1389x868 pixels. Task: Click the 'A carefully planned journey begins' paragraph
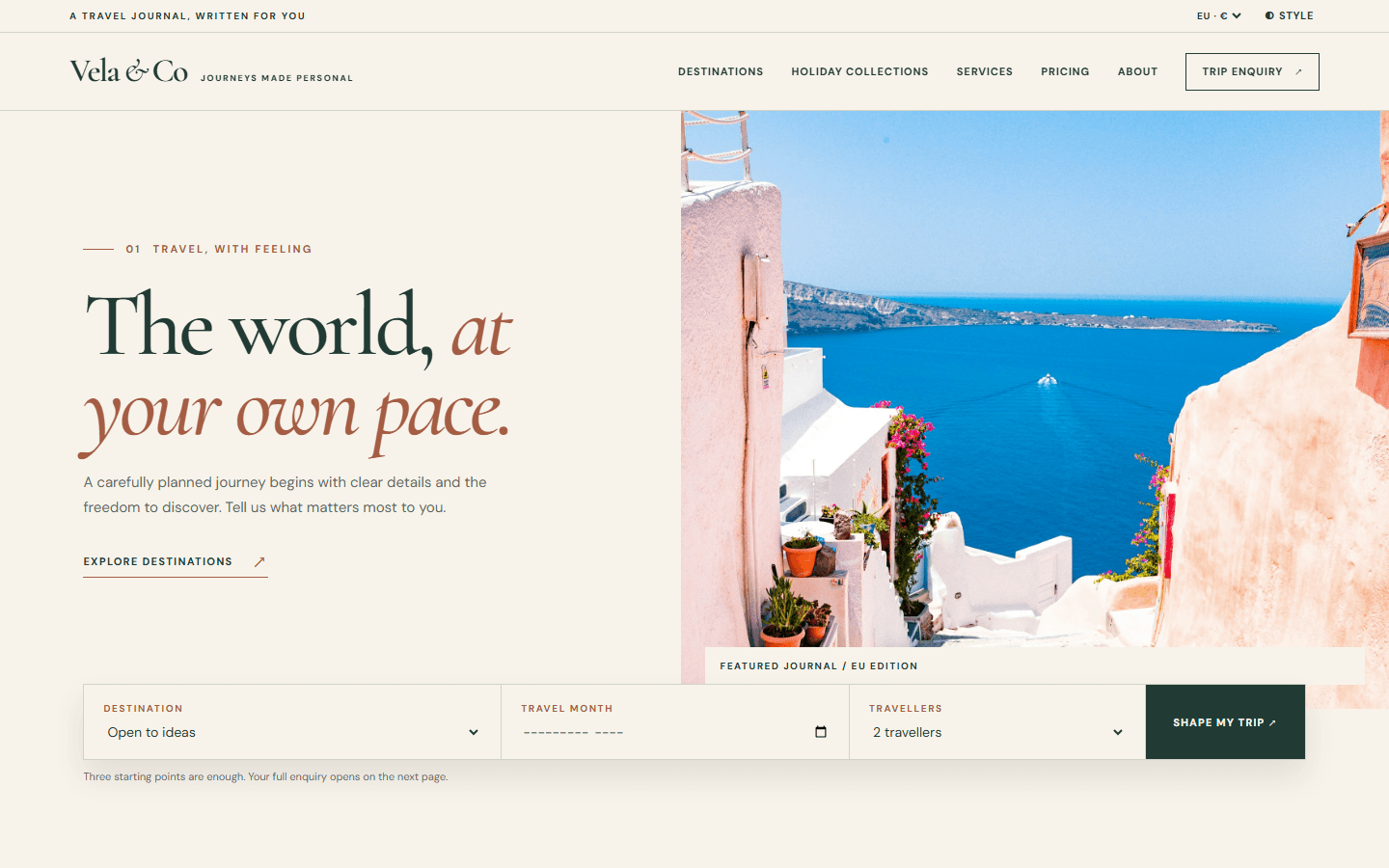(286, 495)
